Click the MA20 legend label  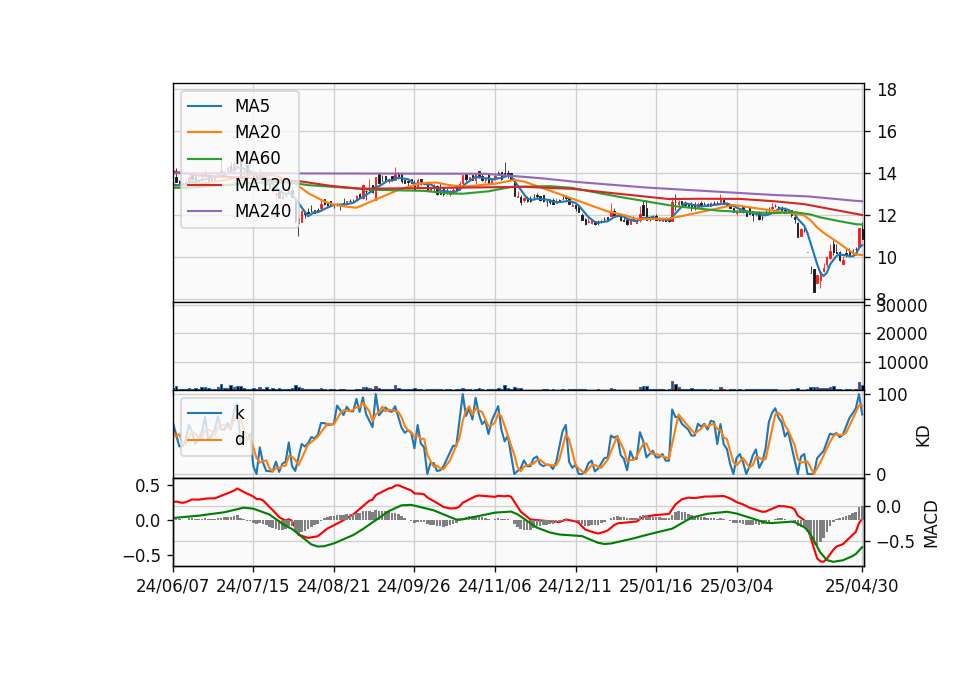pyautogui.click(x=257, y=132)
